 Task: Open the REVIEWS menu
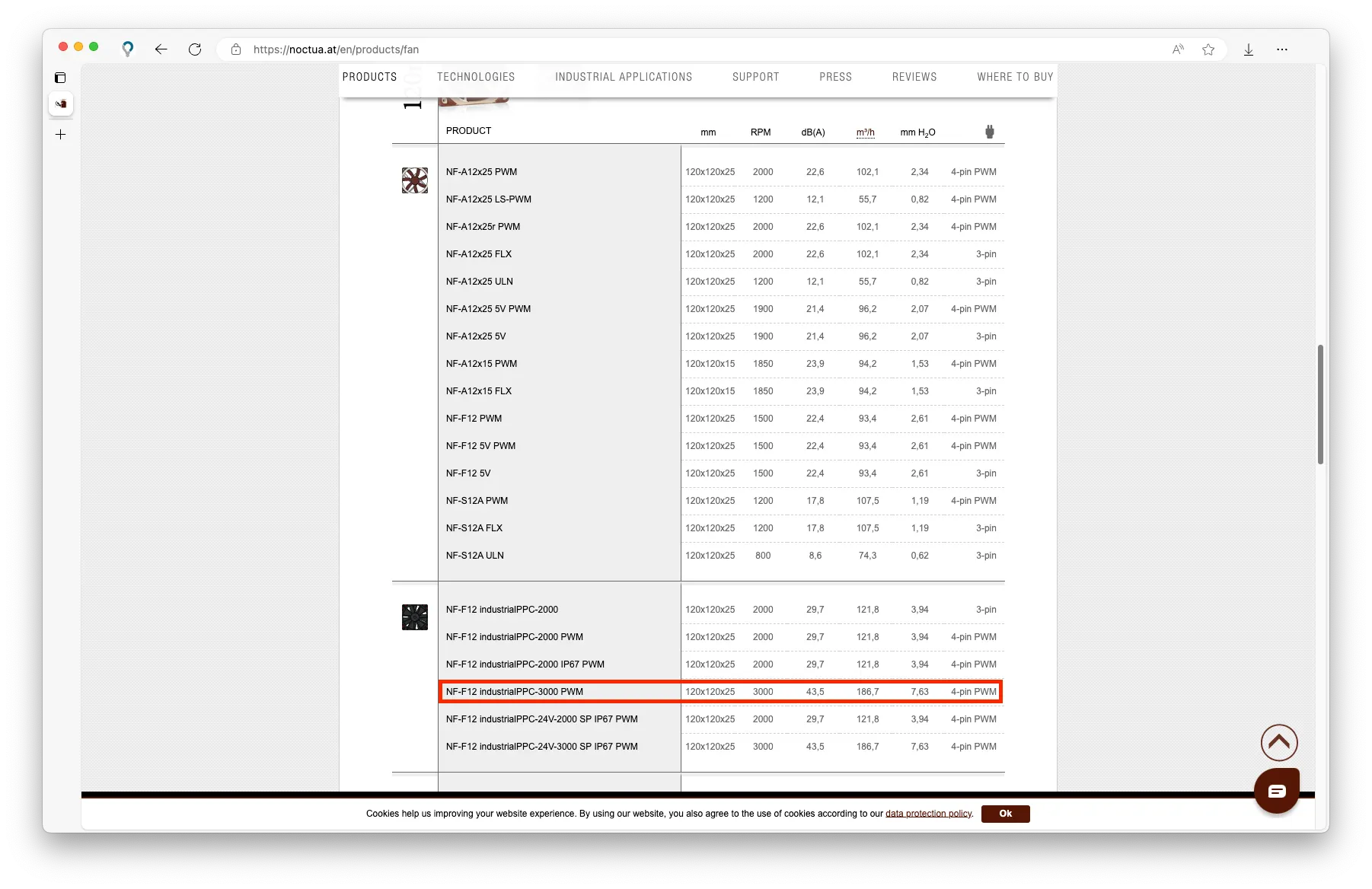(914, 77)
